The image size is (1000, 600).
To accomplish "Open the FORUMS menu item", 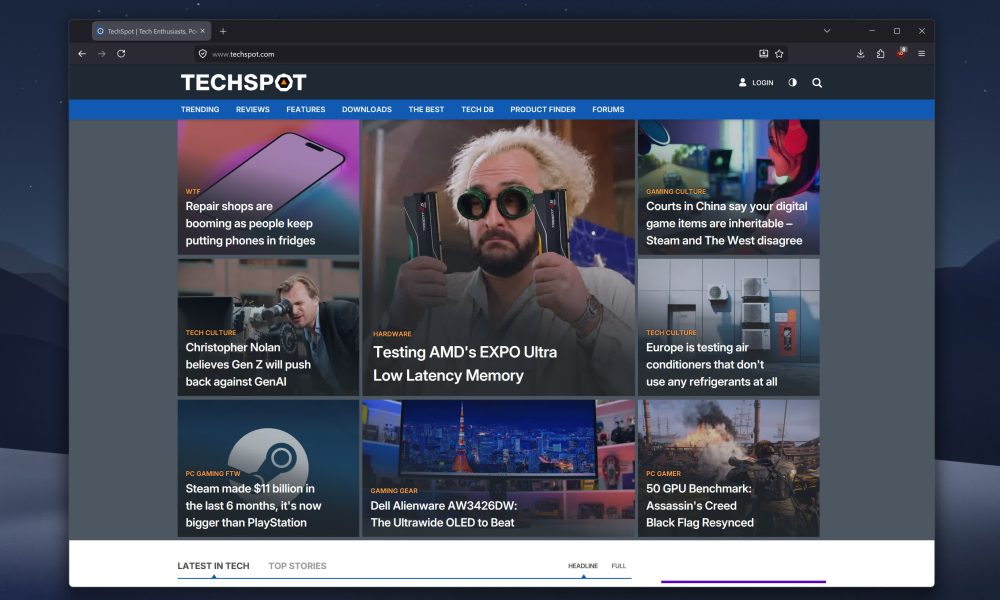I will click(x=608, y=110).
